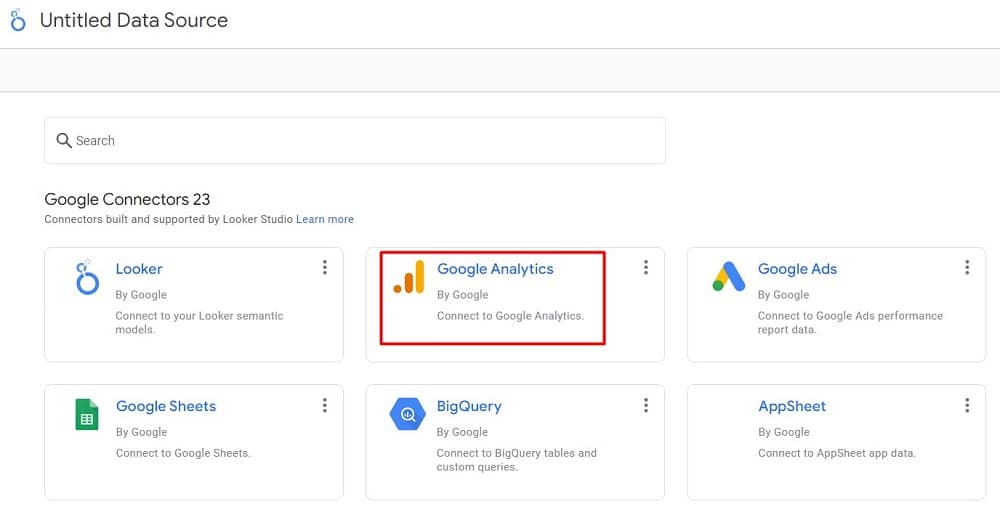
Task: Click the Search connectors input field
Action: [x=355, y=140]
